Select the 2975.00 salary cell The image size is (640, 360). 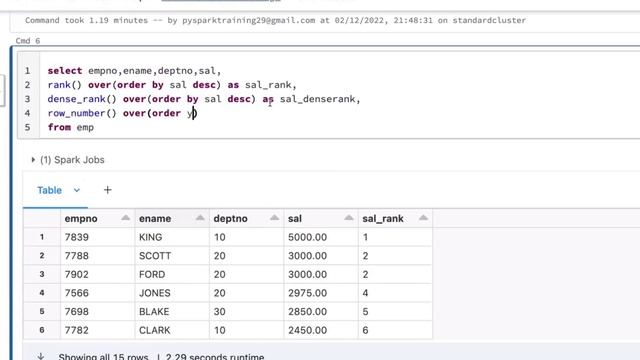[321, 293]
